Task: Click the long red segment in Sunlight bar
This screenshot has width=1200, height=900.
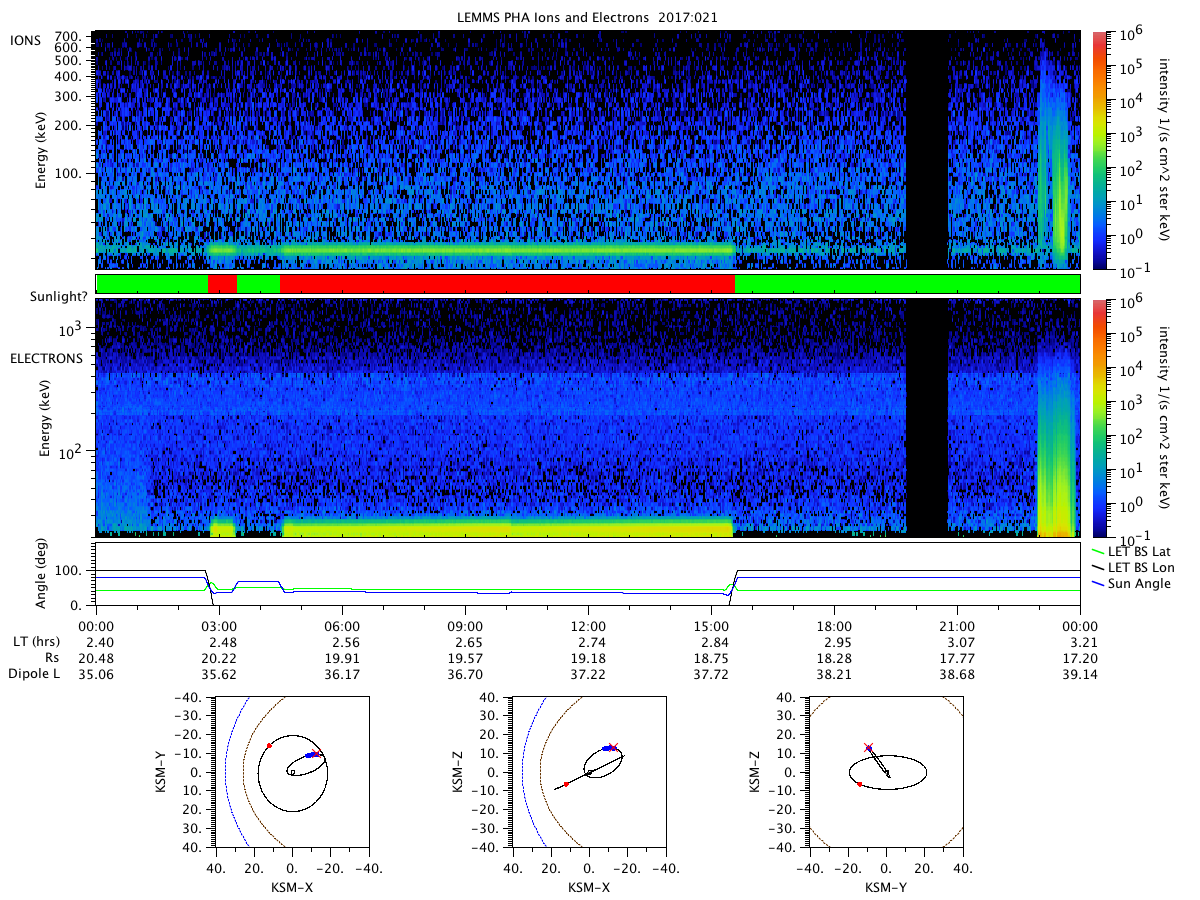Action: point(507,284)
